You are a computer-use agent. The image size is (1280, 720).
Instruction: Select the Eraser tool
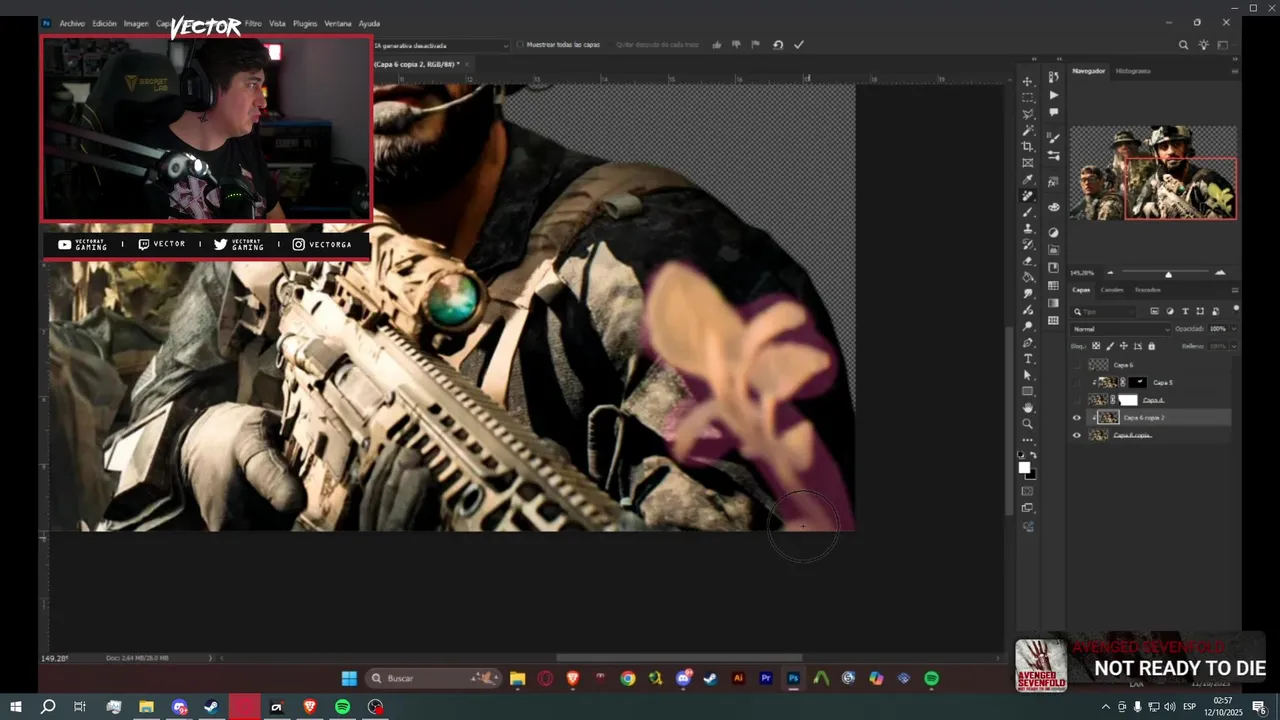[x=1028, y=261]
